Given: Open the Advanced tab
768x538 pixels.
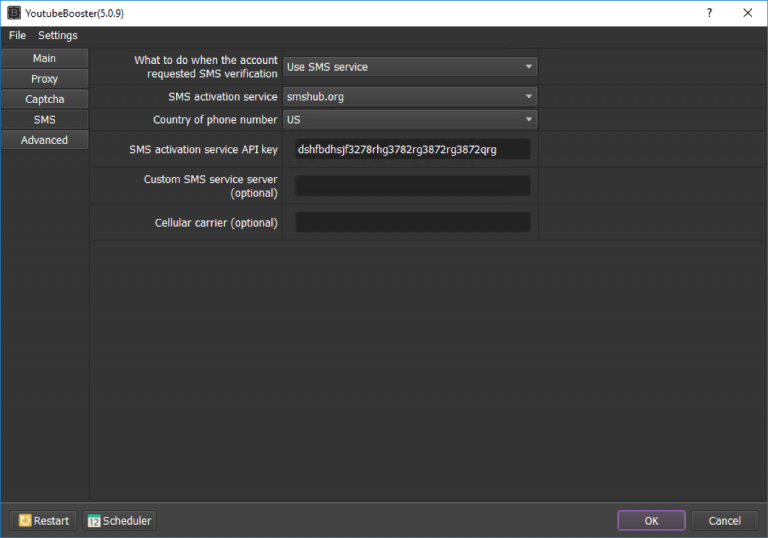Looking at the screenshot, I should (x=45, y=140).
